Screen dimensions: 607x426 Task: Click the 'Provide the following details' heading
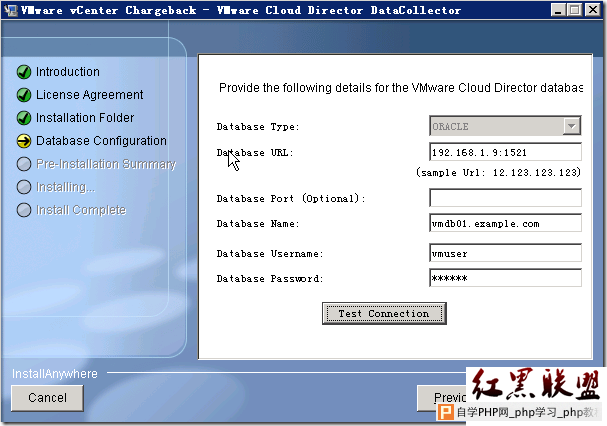point(401,88)
